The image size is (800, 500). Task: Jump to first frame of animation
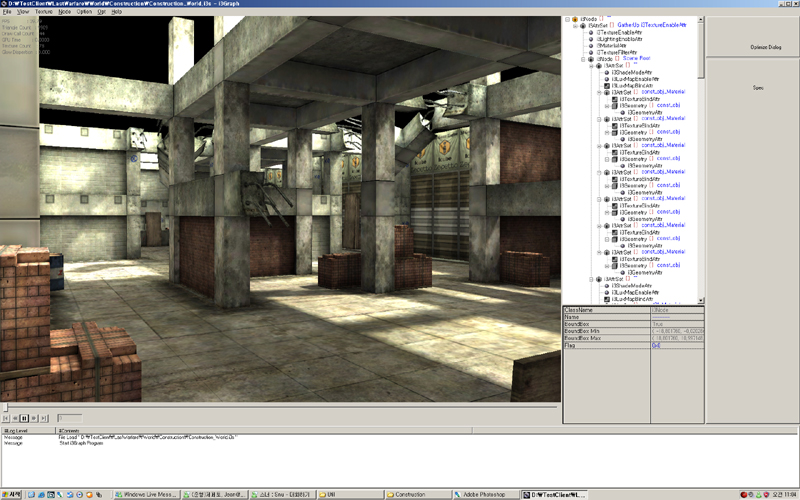pos(7,417)
